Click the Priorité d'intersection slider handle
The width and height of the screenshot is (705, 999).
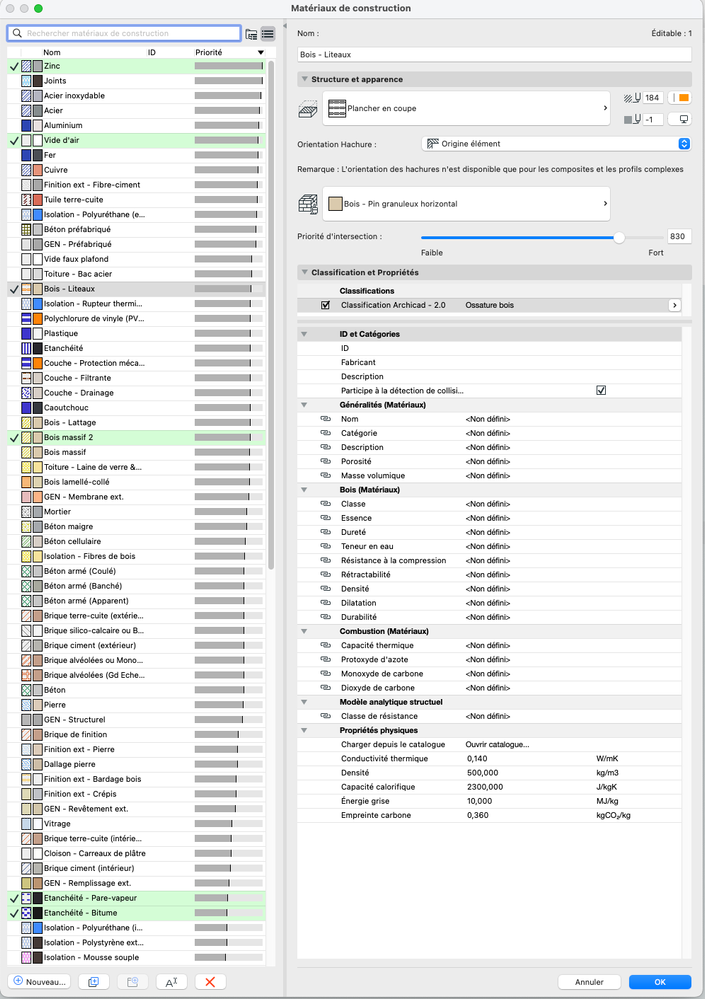[x=619, y=237]
